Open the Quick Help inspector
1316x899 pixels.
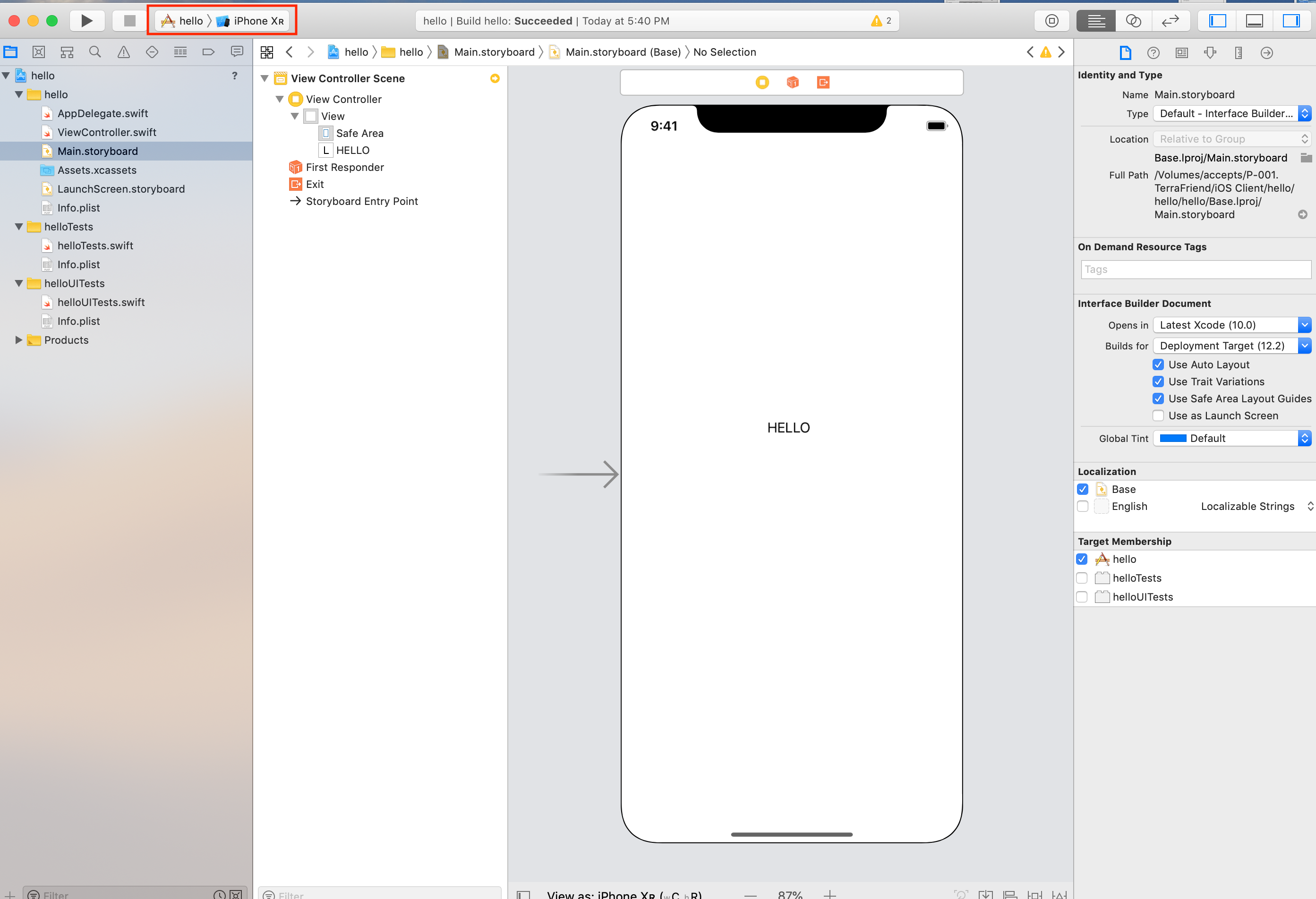pos(1153,53)
